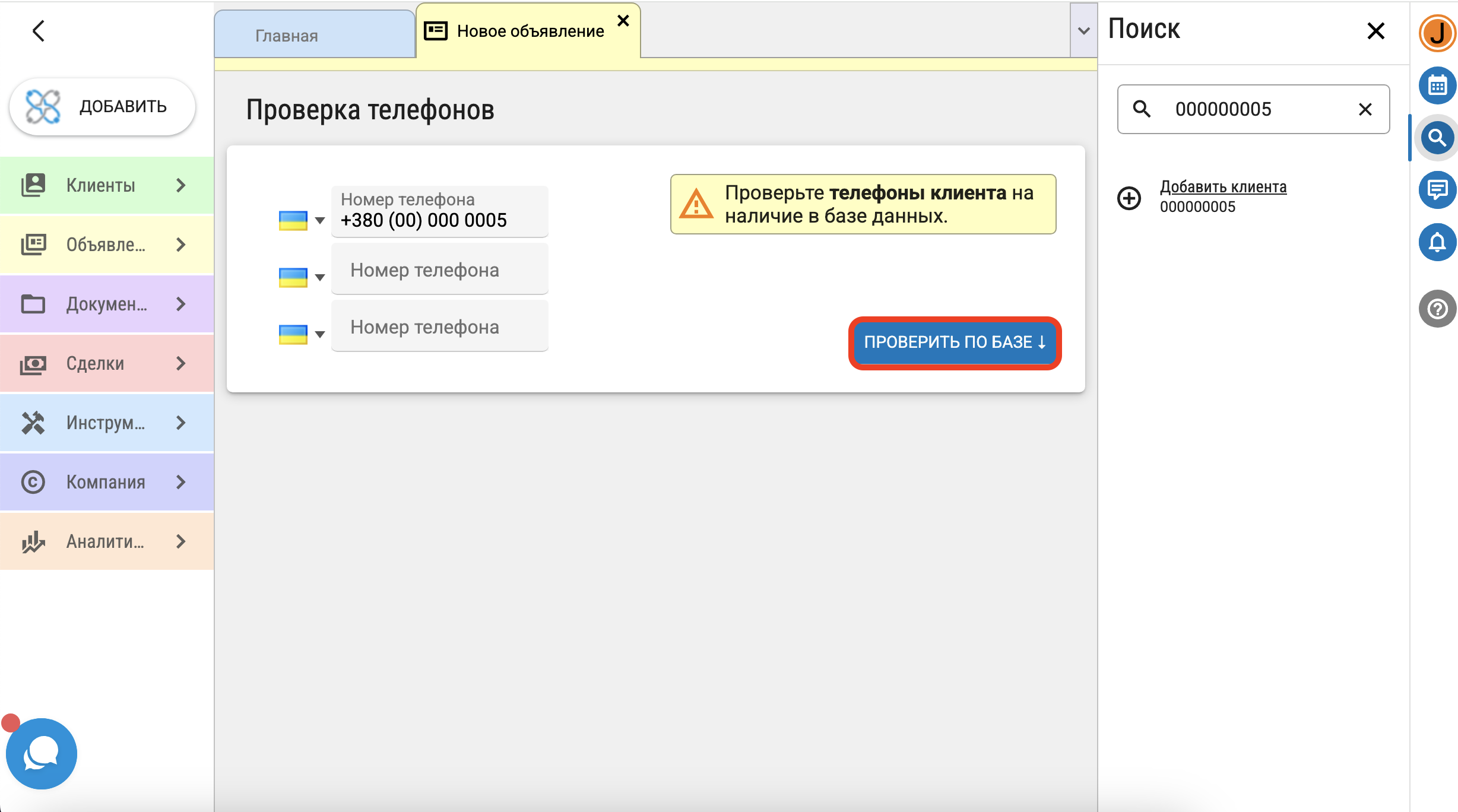
Task: Open notifications bell icon
Action: tap(1437, 242)
